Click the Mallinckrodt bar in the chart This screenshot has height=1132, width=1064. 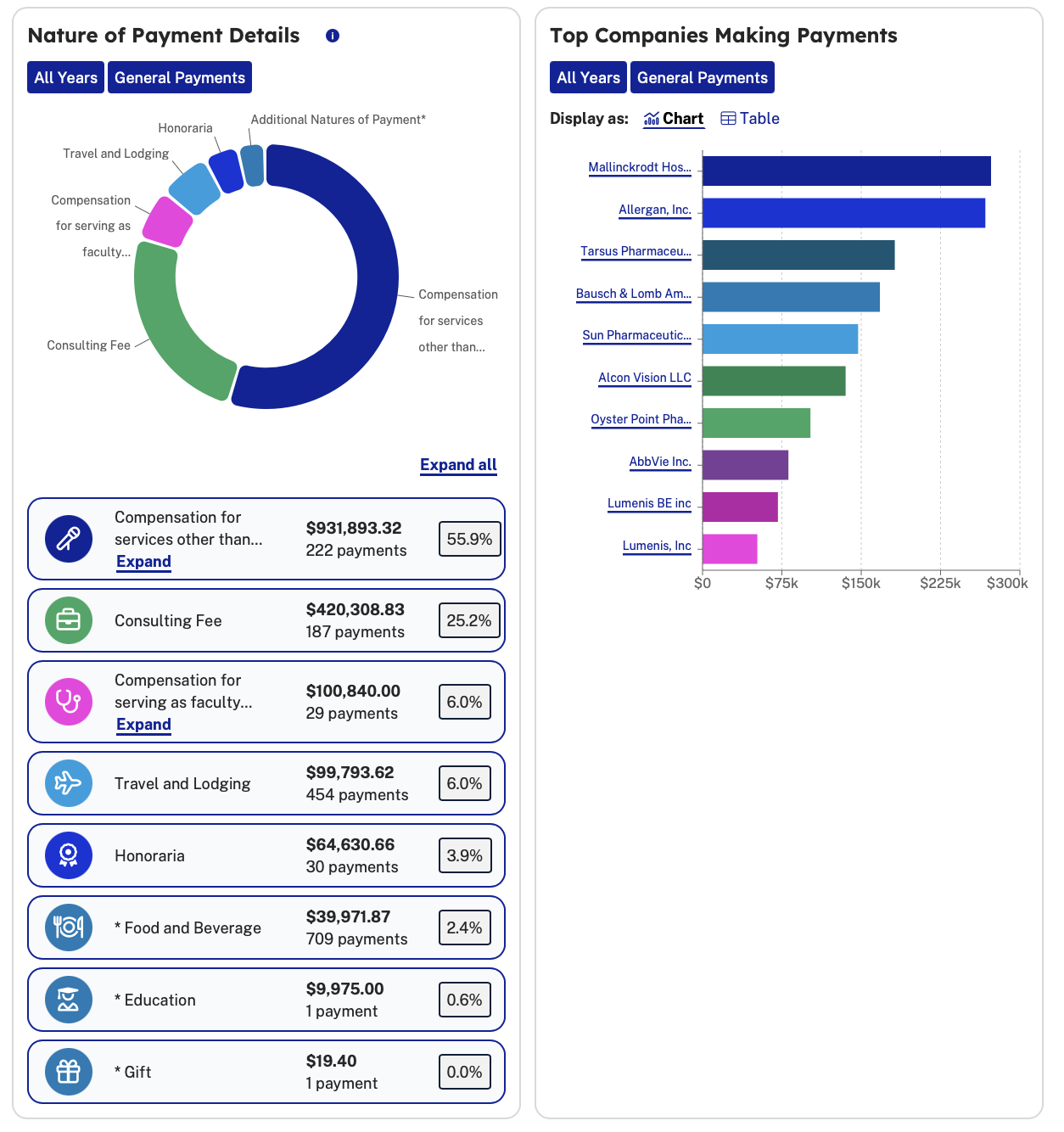coord(847,171)
